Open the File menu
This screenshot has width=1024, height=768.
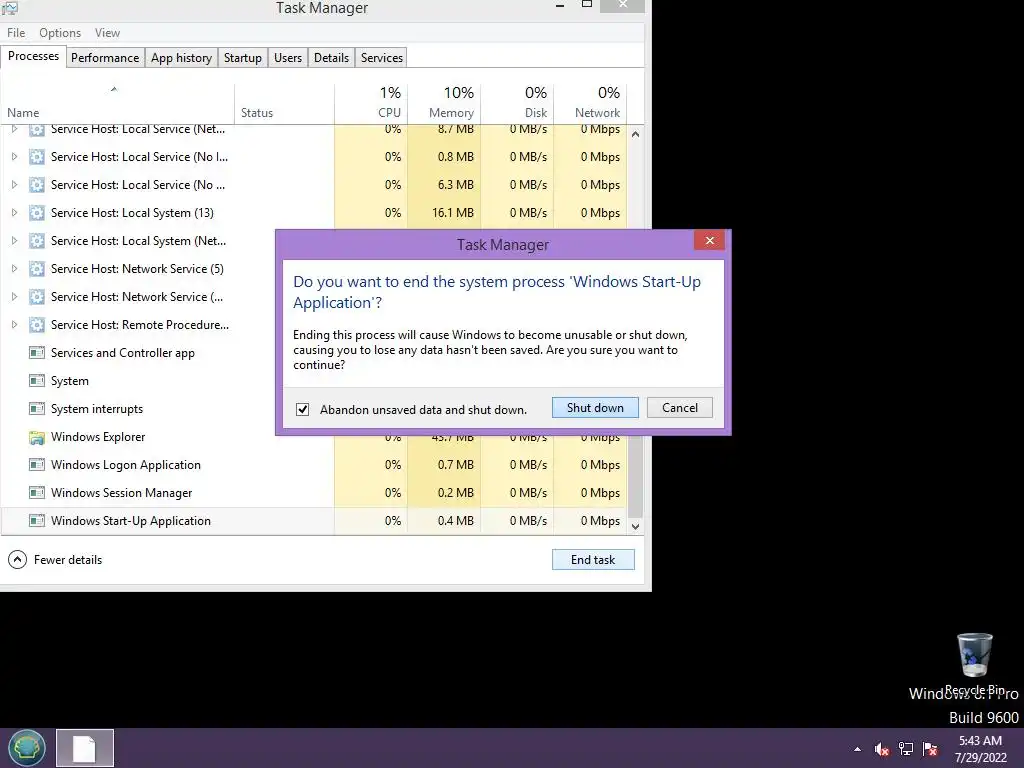tap(16, 33)
